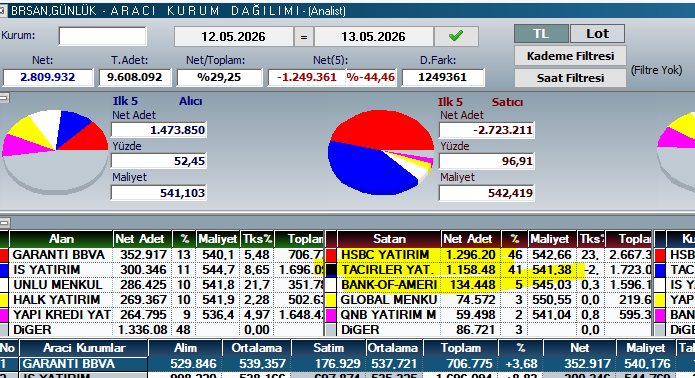Viewport: 695px width, 378px height.
Task: Click the black swatch beside TACIRLER YAT.
Action: [x=331, y=270]
